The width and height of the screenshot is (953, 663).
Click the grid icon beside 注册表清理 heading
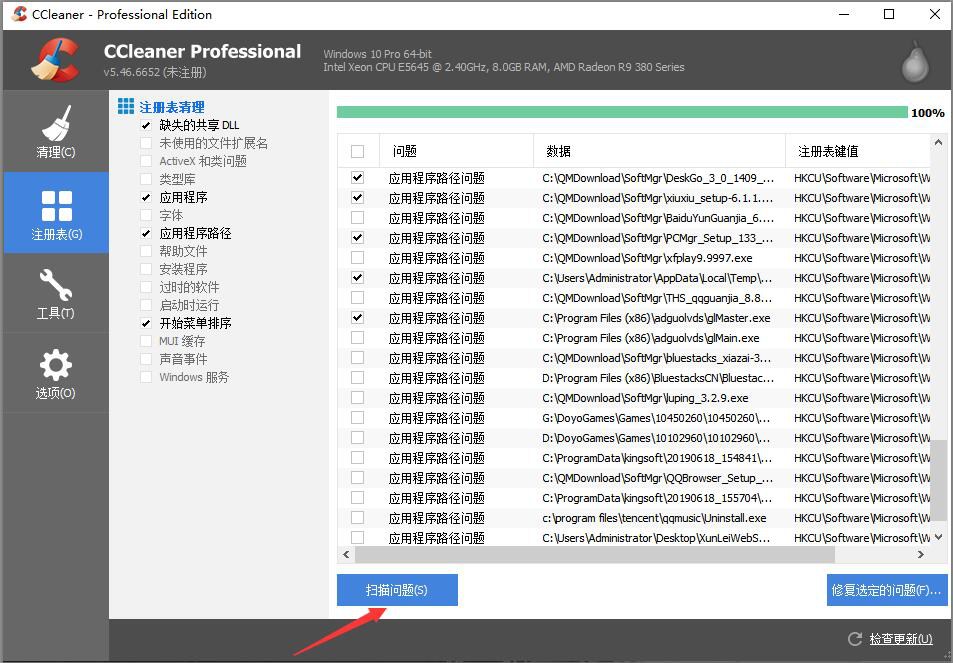(125, 105)
